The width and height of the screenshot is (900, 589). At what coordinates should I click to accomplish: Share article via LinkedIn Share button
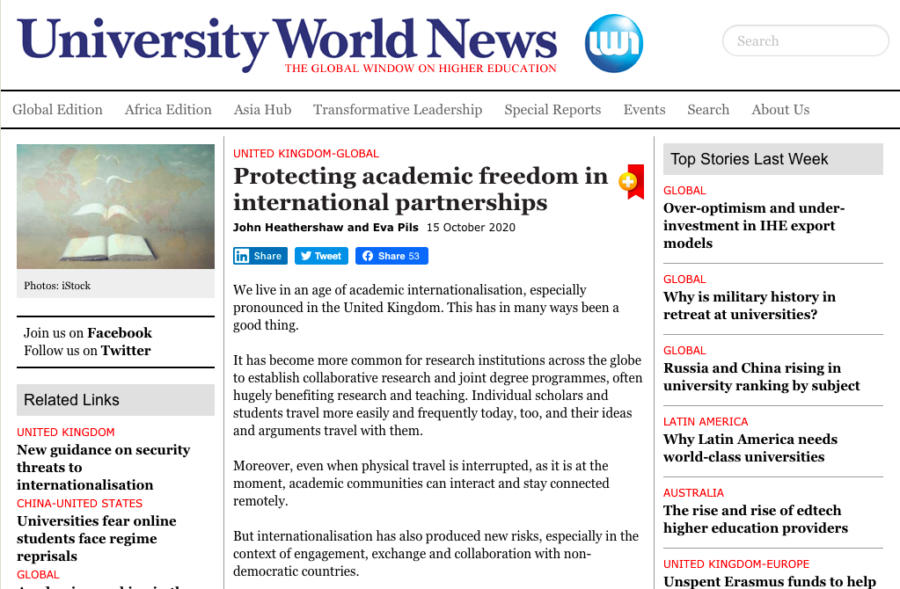coord(260,256)
